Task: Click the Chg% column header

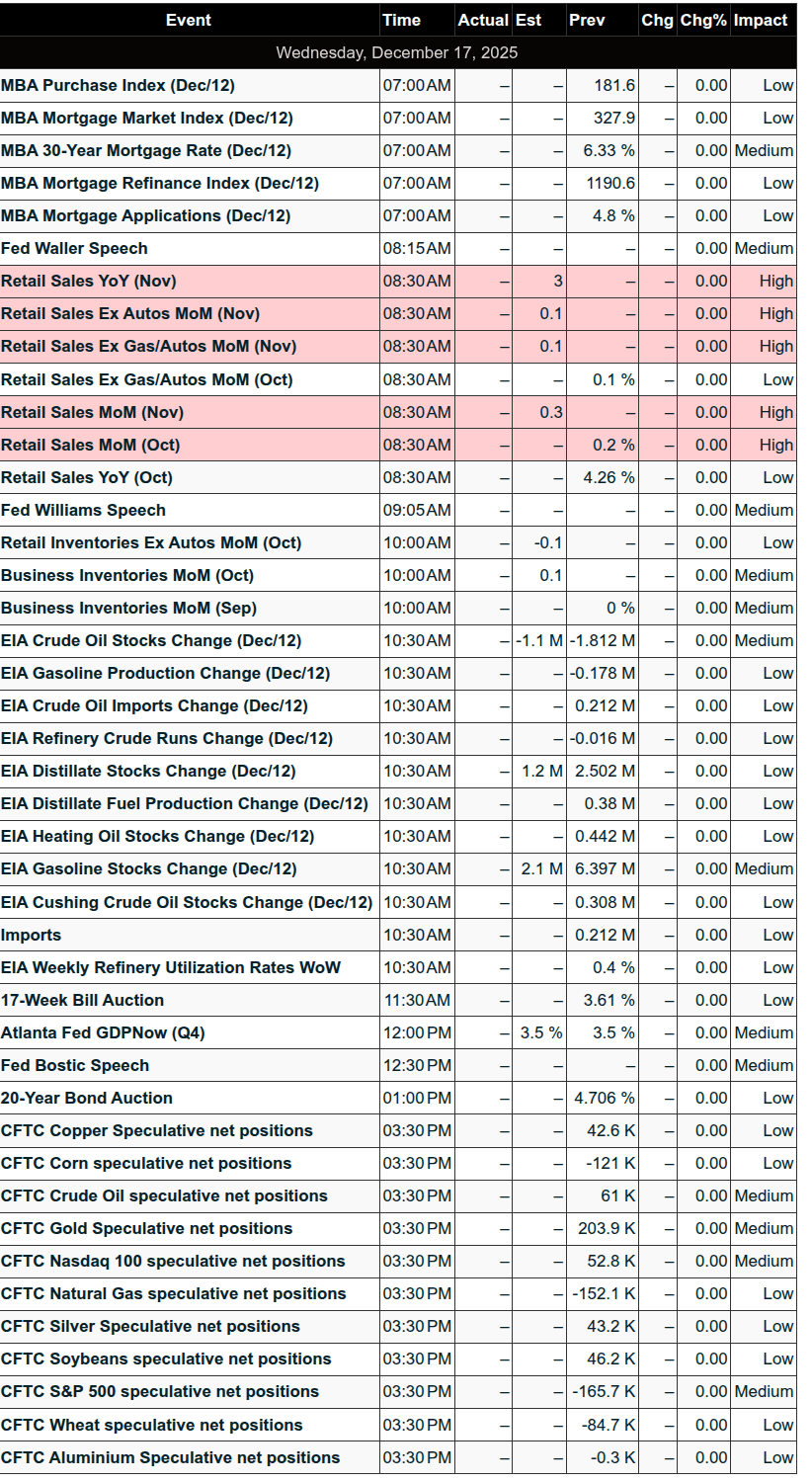Action: pyautogui.click(x=702, y=20)
